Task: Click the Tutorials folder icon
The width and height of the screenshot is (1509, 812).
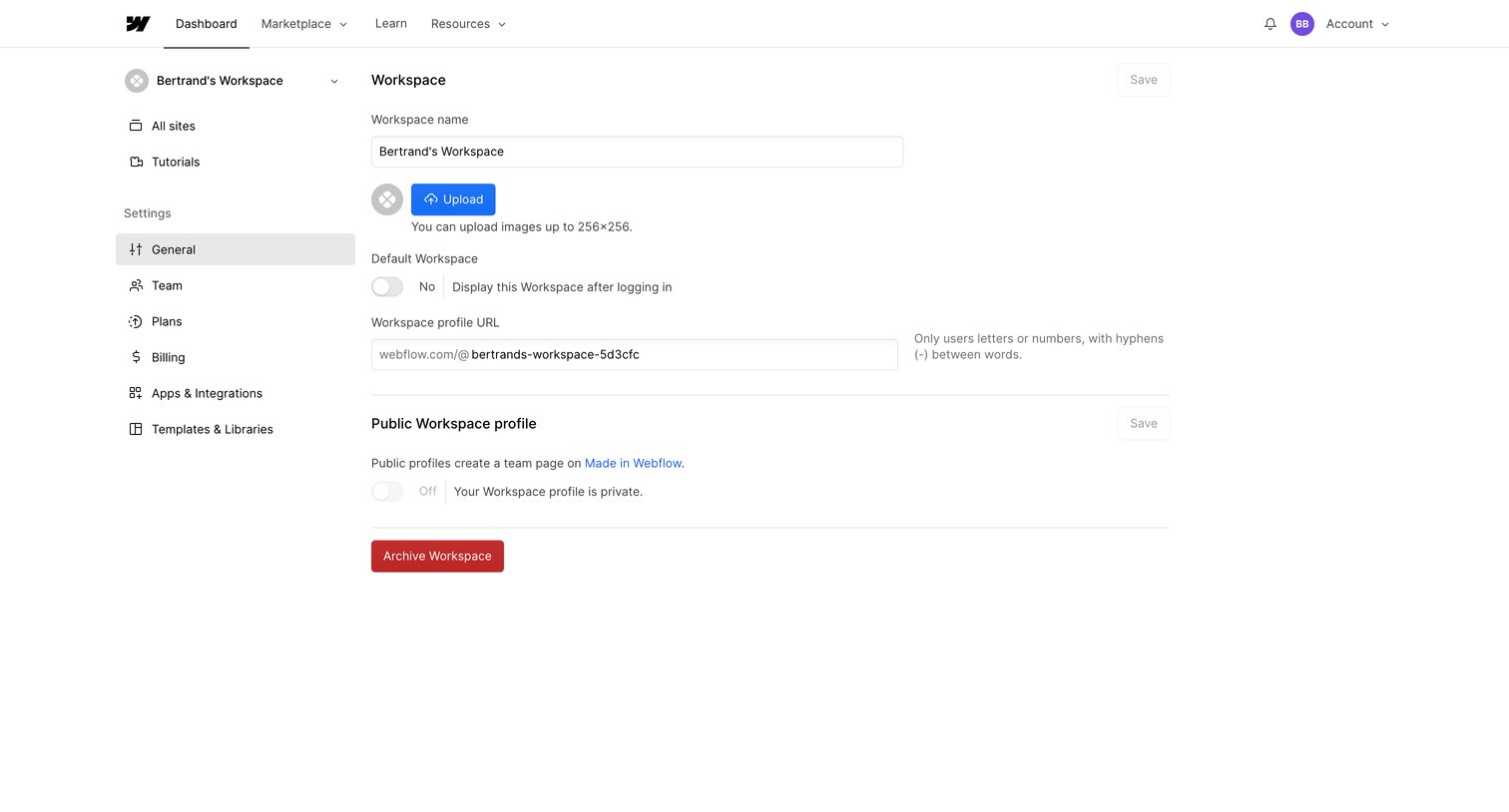Action: pyautogui.click(x=136, y=162)
